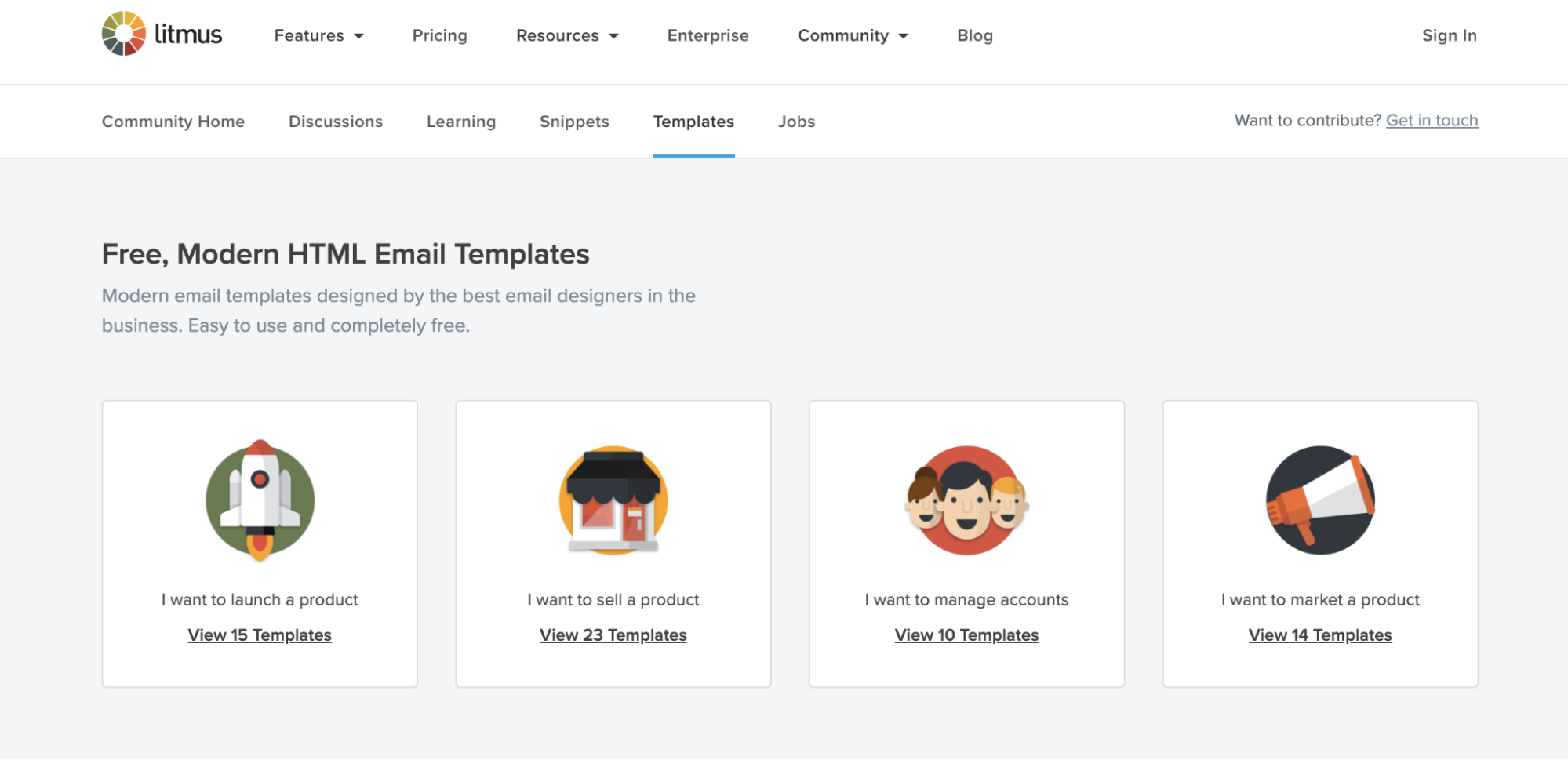Viewport: 1568px width, 760px height.
Task: Go to the Jobs tab
Action: point(797,122)
